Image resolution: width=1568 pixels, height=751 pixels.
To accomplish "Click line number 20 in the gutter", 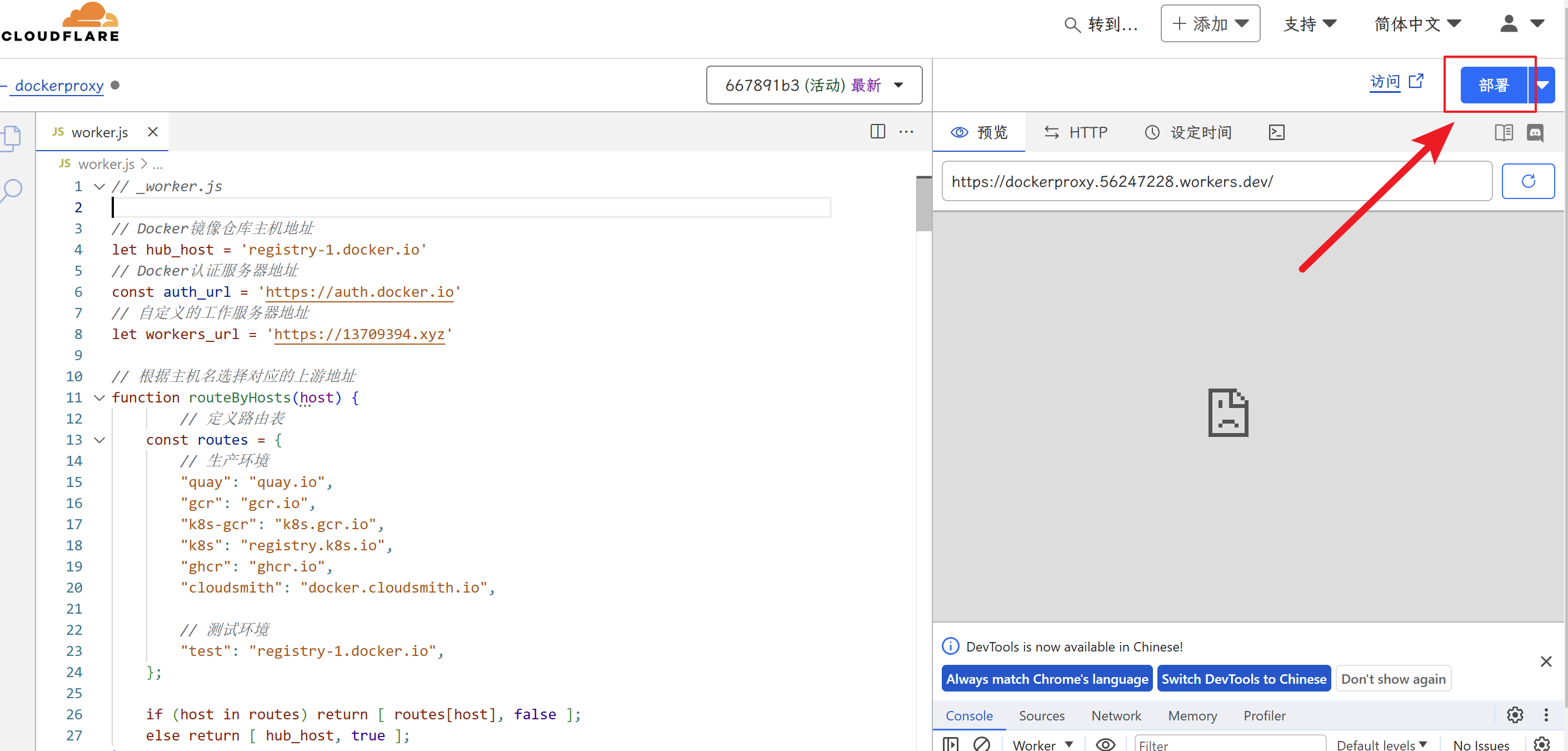I will (74, 587).
